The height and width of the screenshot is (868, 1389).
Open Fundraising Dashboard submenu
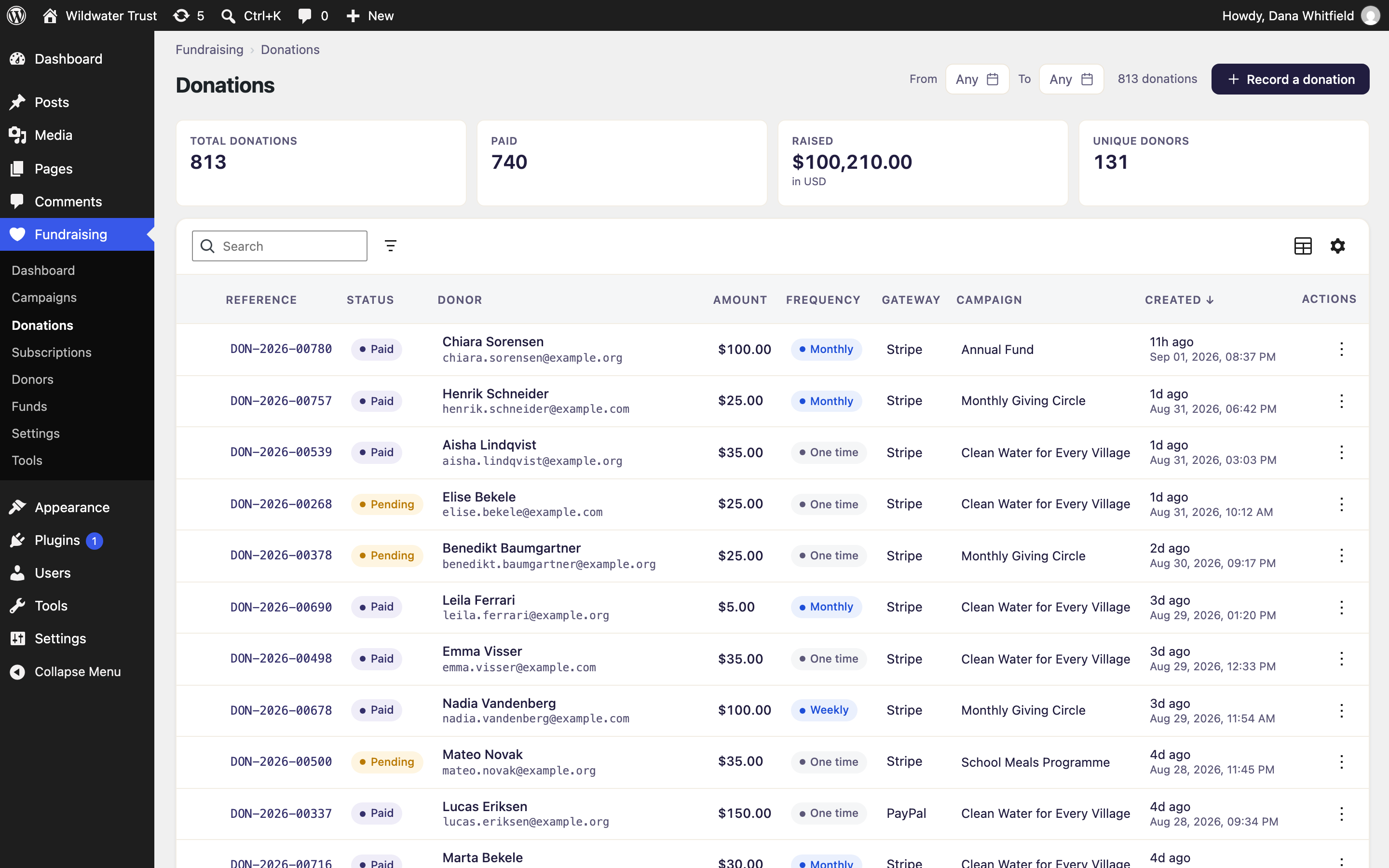[43, 271]
